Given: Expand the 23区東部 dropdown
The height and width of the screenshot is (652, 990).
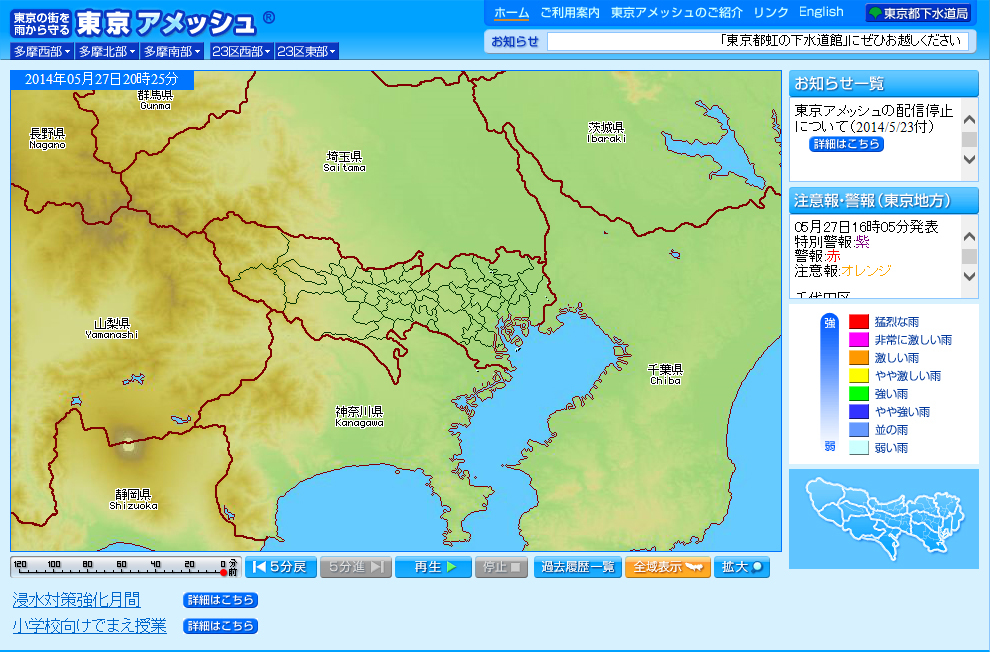Looking at the screenshot, I should pos(307,51).
